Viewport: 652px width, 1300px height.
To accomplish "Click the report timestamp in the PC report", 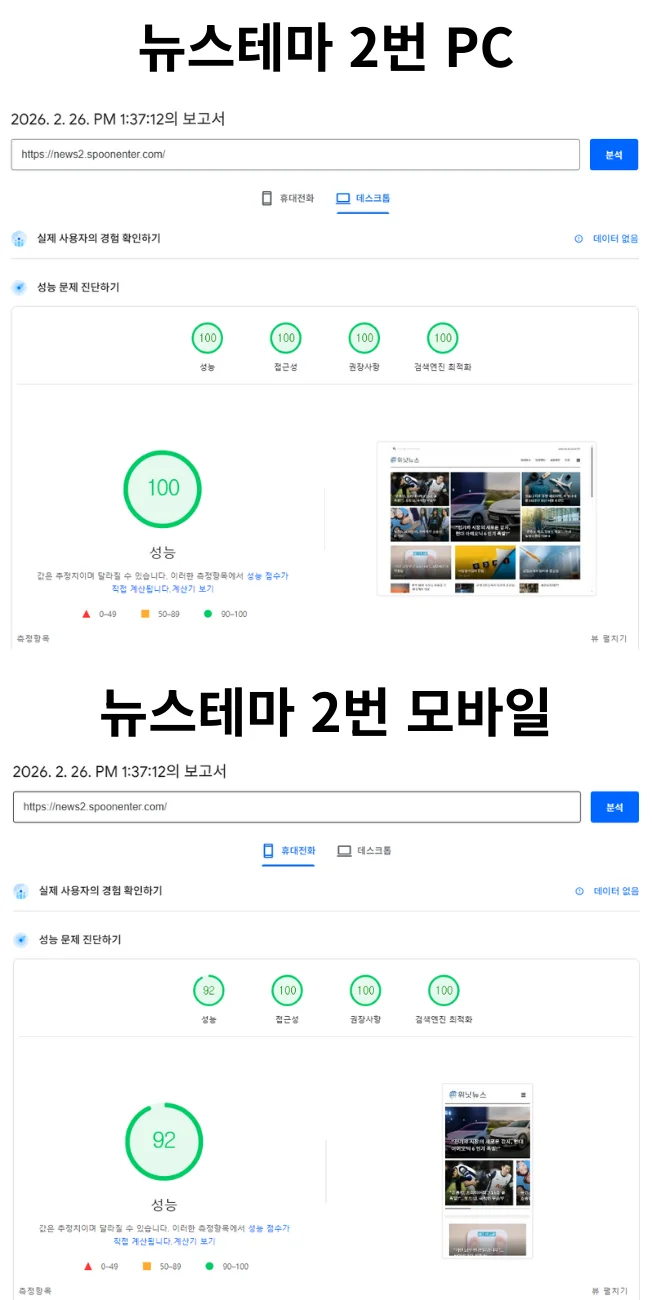I will [x=118, y=119].
